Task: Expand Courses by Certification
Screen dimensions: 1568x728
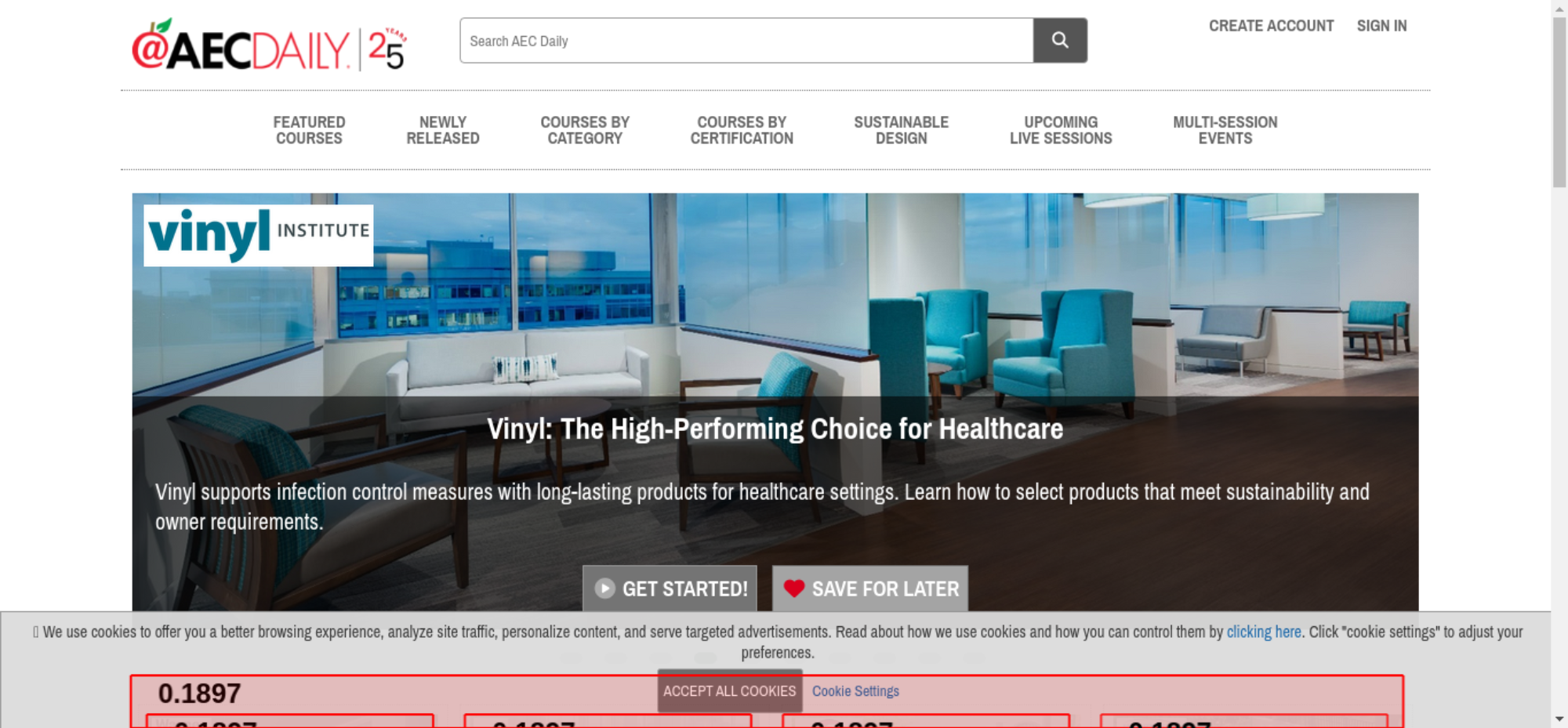Action: tap(742, 130)
